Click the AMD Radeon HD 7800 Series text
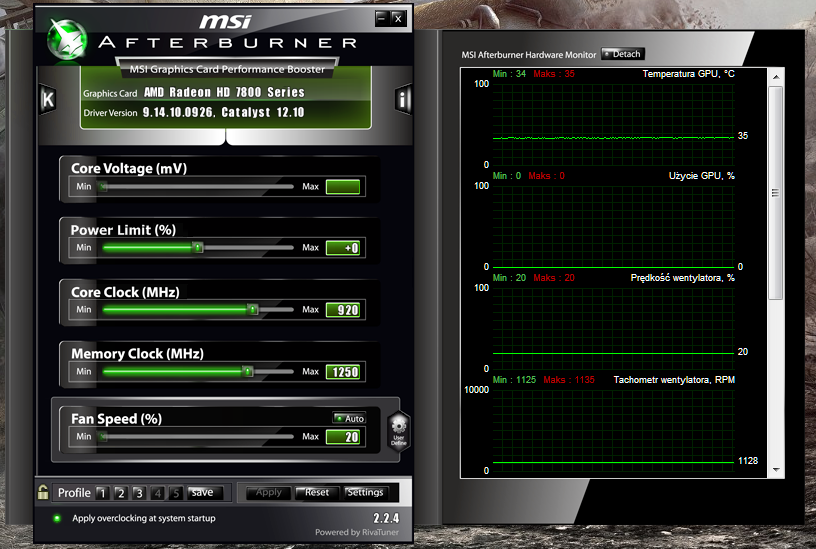816x549 pixels. pyautogui.click(x=224, y=93)
